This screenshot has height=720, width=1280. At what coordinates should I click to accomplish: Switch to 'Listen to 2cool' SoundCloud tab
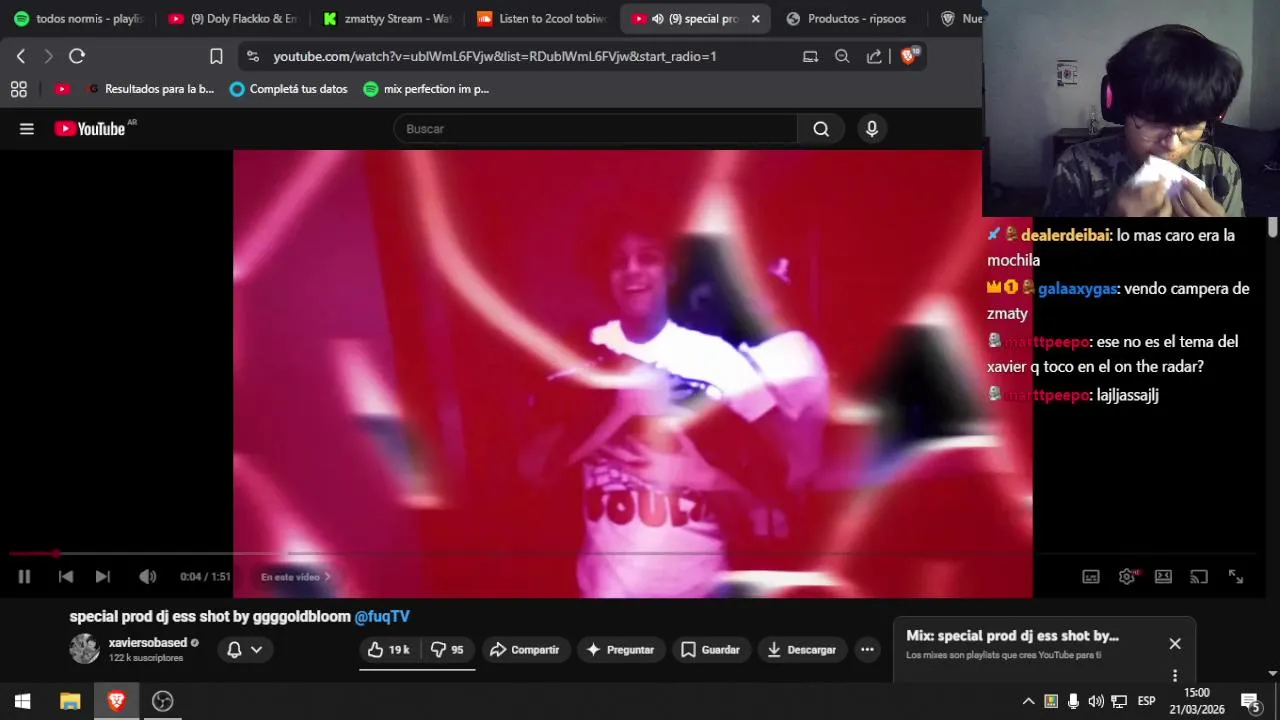542,19
